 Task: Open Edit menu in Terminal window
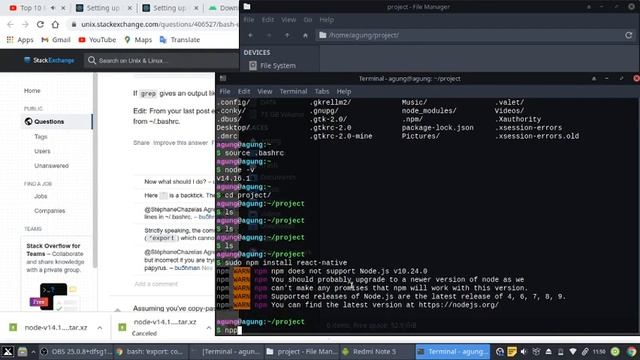(244, 91)
